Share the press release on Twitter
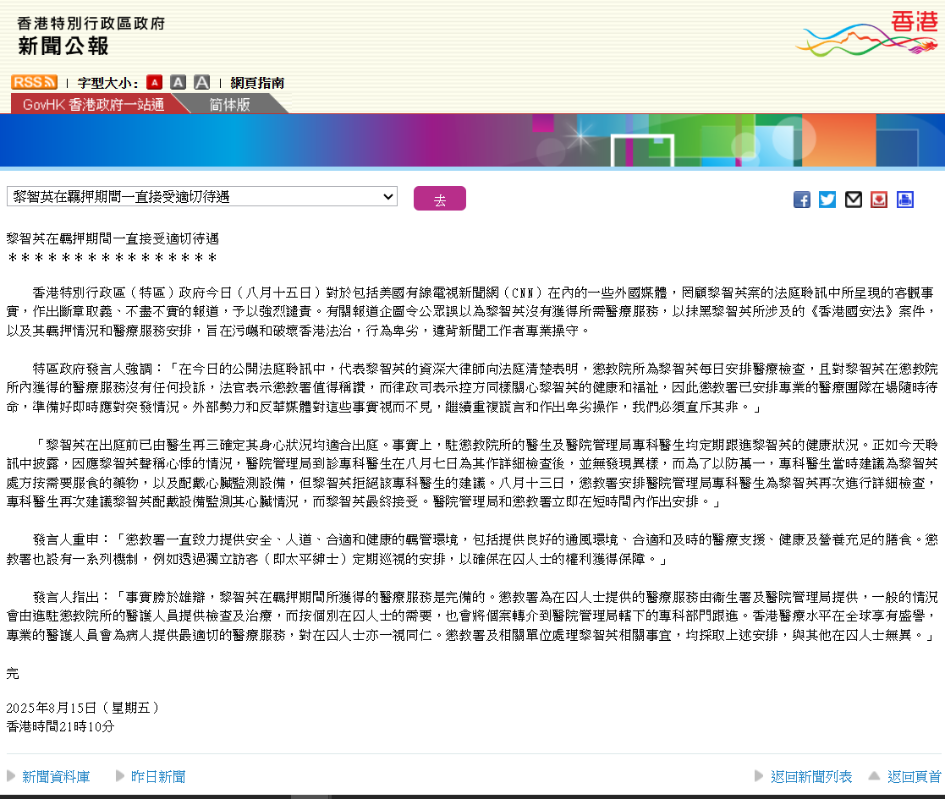 [x=827, y=199]
